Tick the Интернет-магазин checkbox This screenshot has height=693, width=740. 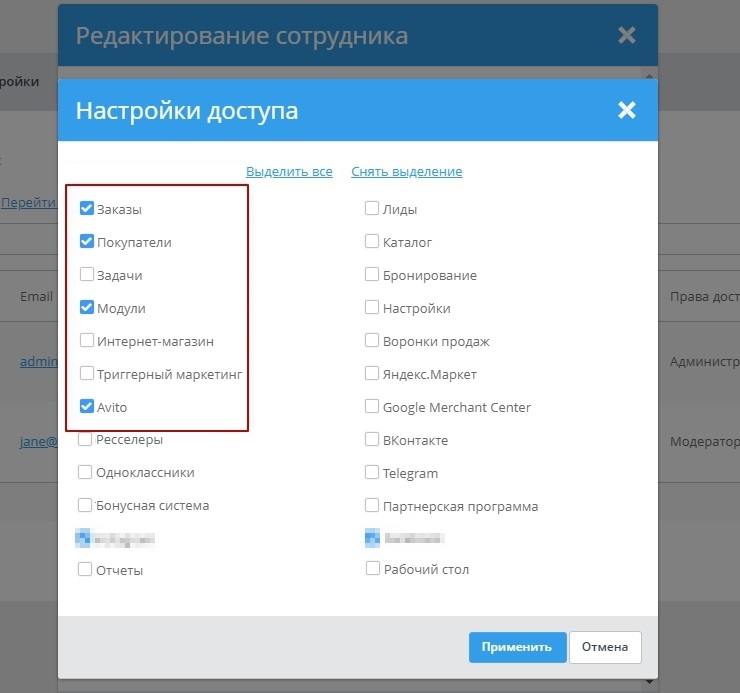[x=87, y=341]
